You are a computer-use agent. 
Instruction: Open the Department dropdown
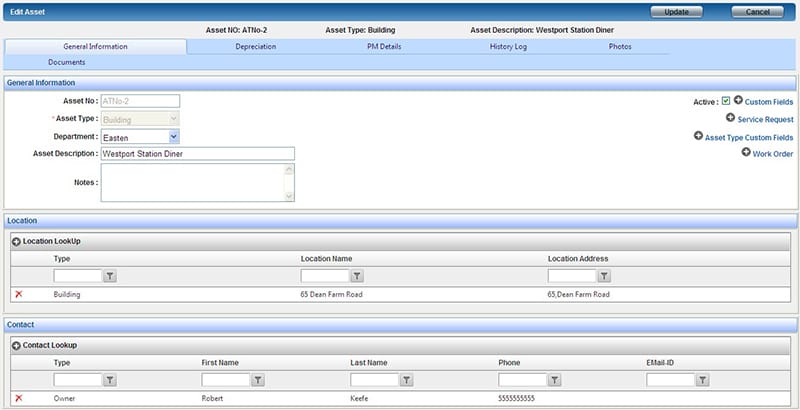click(x=174, y=137)
